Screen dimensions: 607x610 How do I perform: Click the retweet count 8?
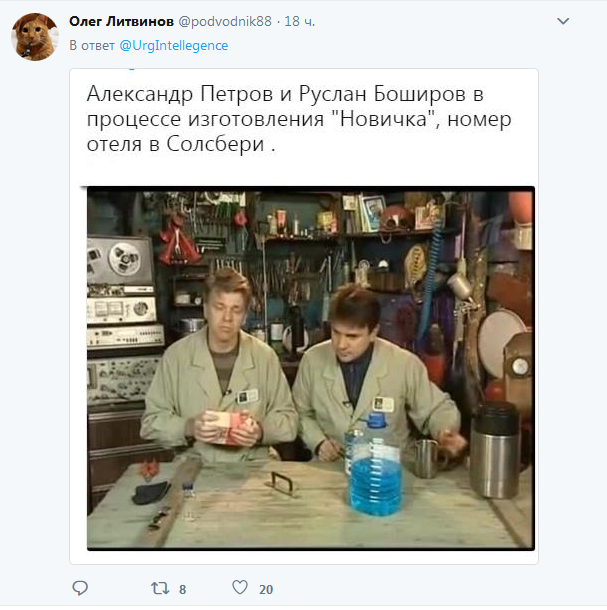(182, 589)
